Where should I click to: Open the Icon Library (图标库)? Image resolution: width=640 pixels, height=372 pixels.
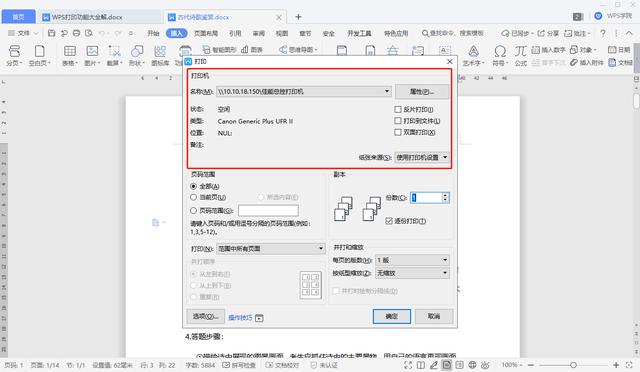pyautogui.click(x=160, y=56)
